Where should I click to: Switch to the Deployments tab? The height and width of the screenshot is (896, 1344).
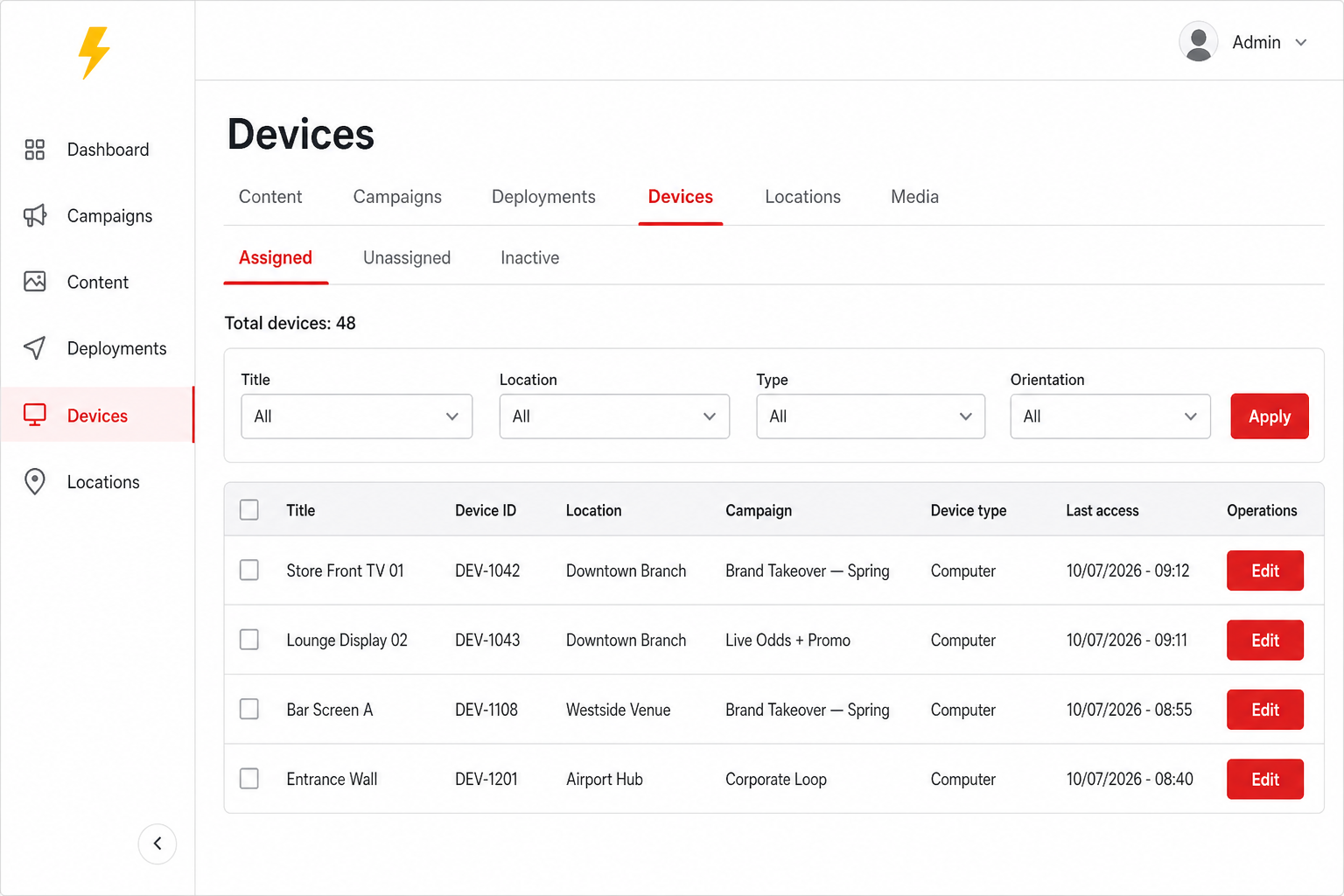point(543,197)
